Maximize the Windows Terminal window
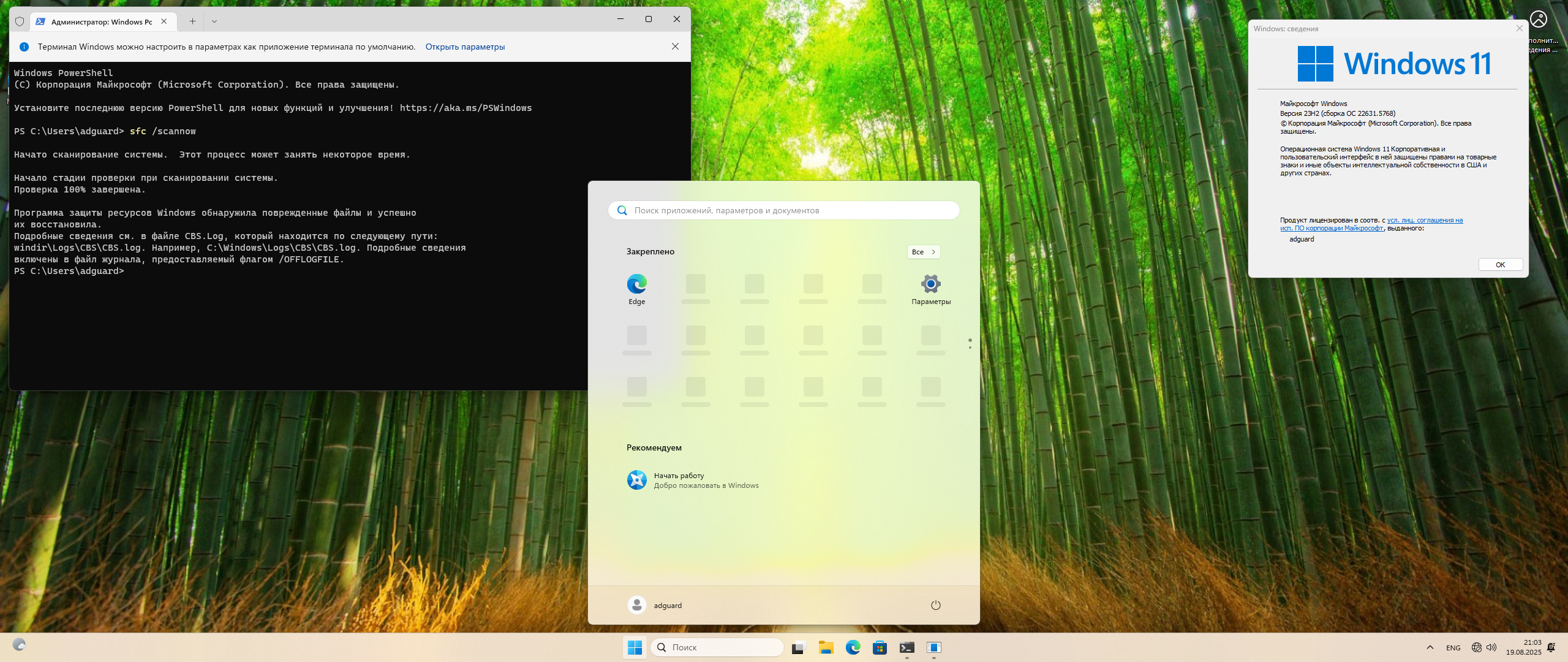This screenshot has height=662, width=1568. [649, 19]
